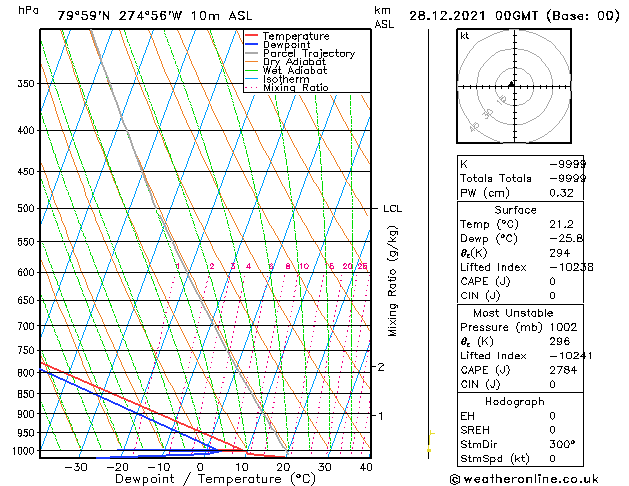629x486 pixels.
Task: Click the 'Dewp (°C)' value -25.8
Action: [566, 239]
